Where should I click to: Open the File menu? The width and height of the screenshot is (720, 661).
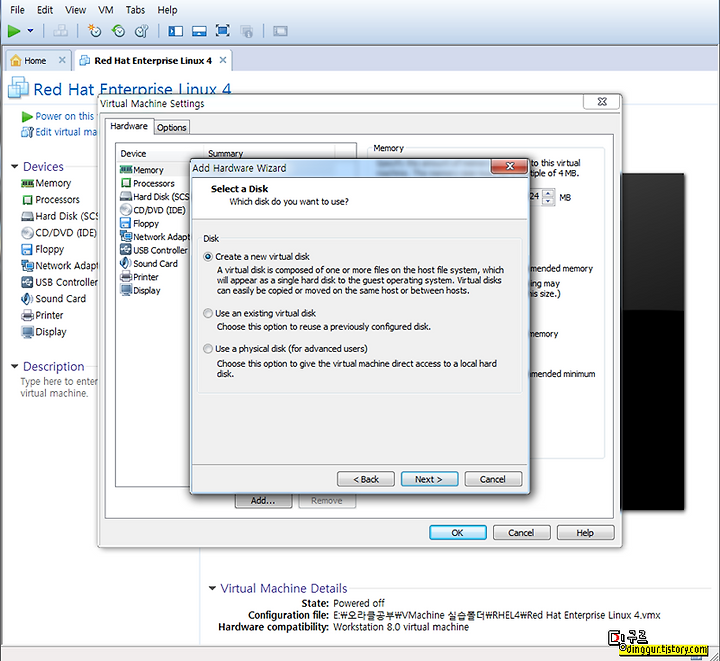[x=17, y=10]
